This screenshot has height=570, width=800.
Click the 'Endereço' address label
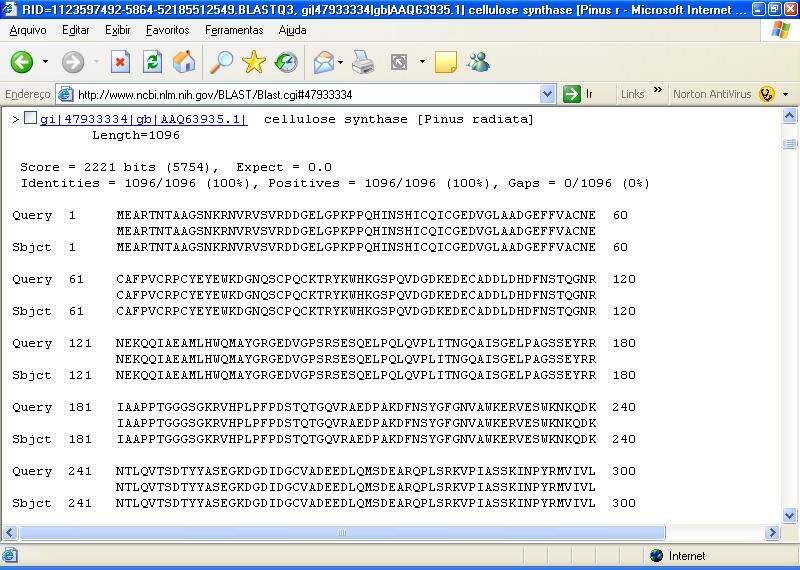[x=28, y=94]
